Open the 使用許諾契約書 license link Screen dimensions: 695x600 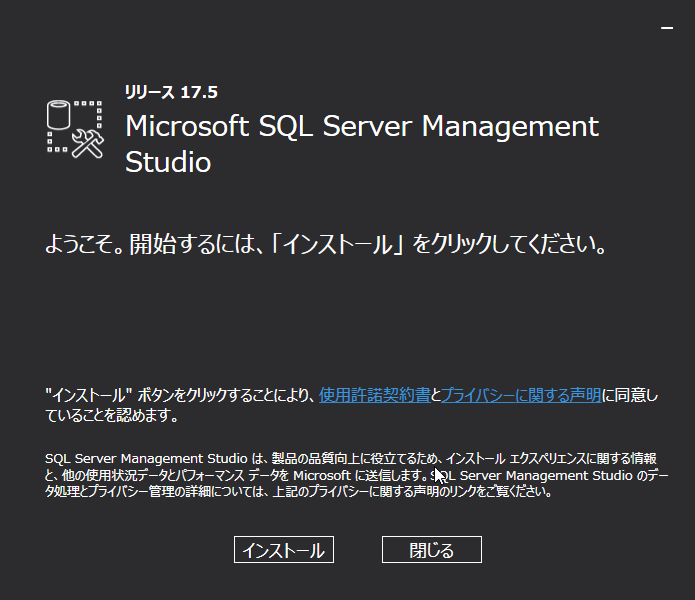(x=375, y=394)
